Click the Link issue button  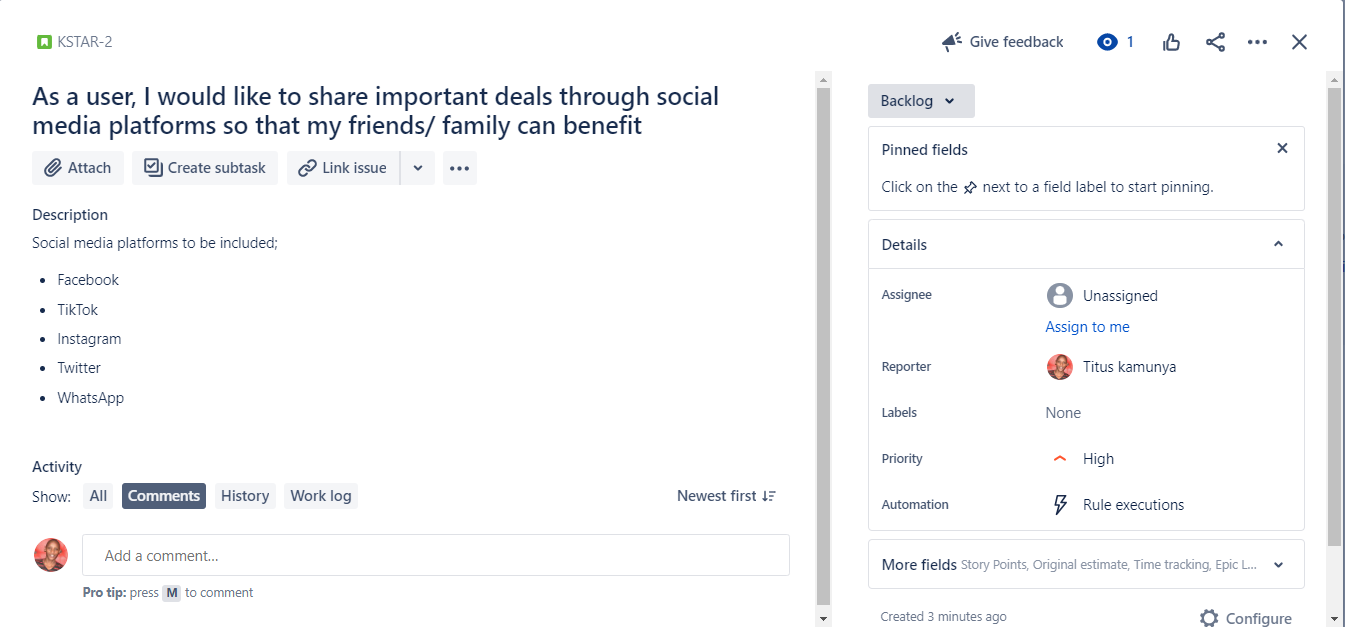point(343,168)
